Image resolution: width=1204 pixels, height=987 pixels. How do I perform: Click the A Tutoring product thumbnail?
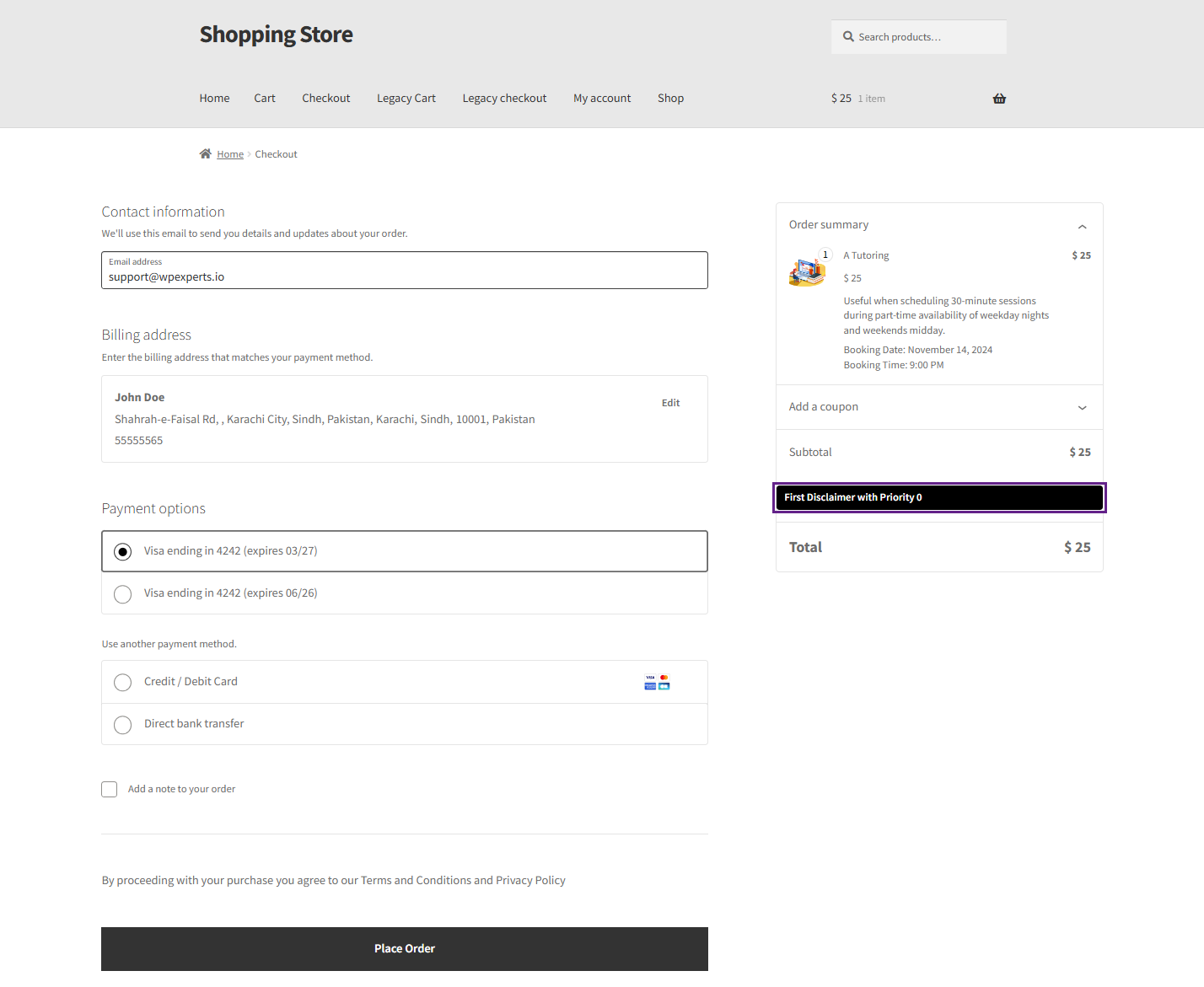[x=807, y=271]
